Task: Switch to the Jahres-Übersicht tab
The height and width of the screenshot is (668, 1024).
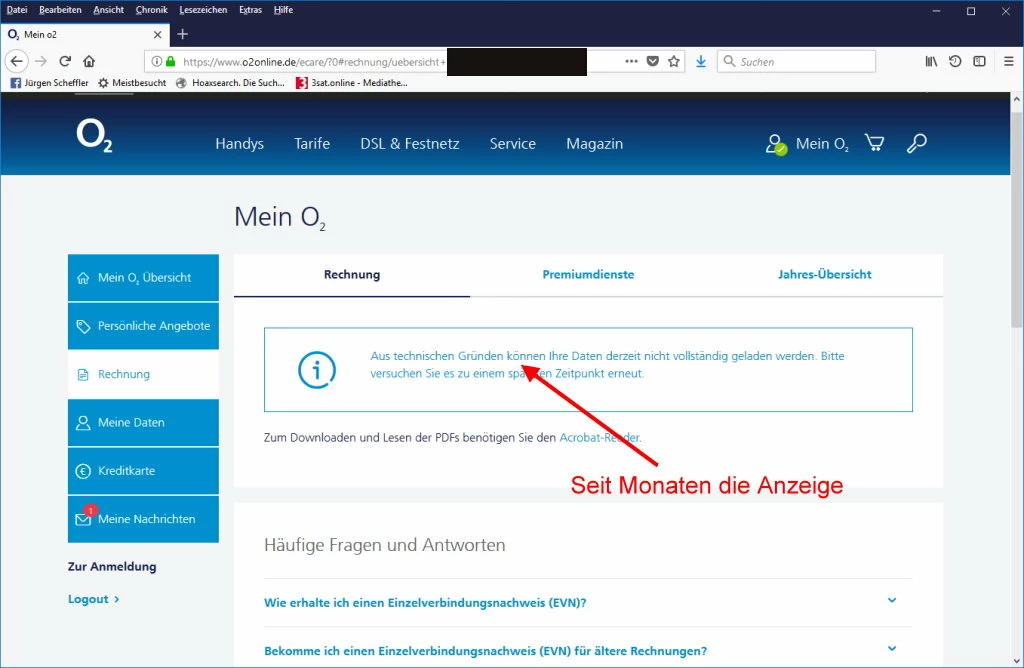Action: point(824,275)
